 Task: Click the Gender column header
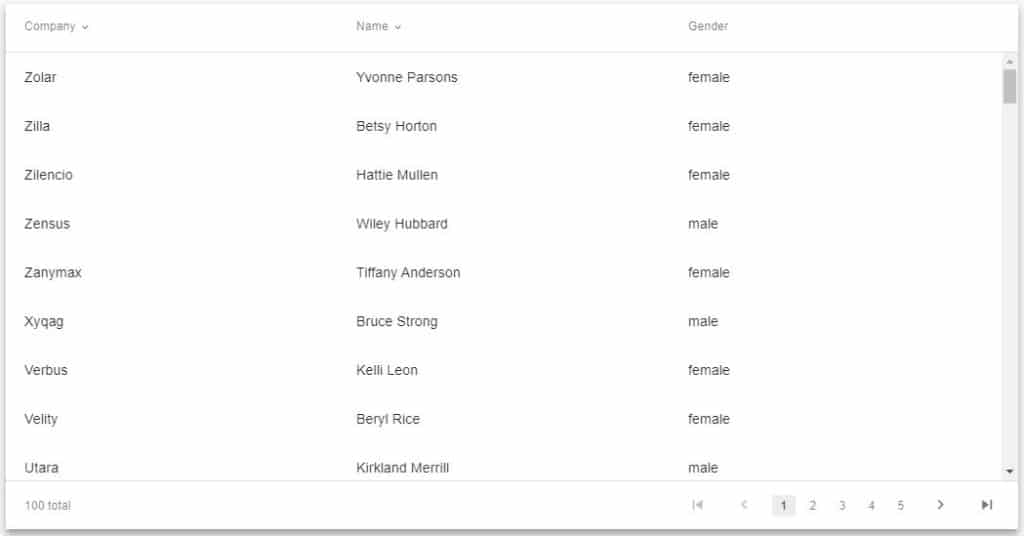[708, 26]
